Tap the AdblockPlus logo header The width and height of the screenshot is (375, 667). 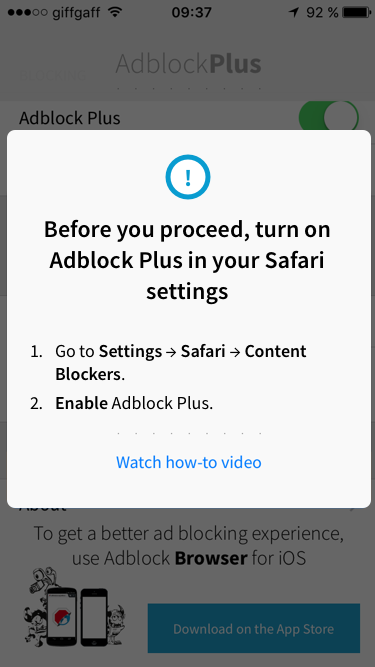click(x=188, y=64)
